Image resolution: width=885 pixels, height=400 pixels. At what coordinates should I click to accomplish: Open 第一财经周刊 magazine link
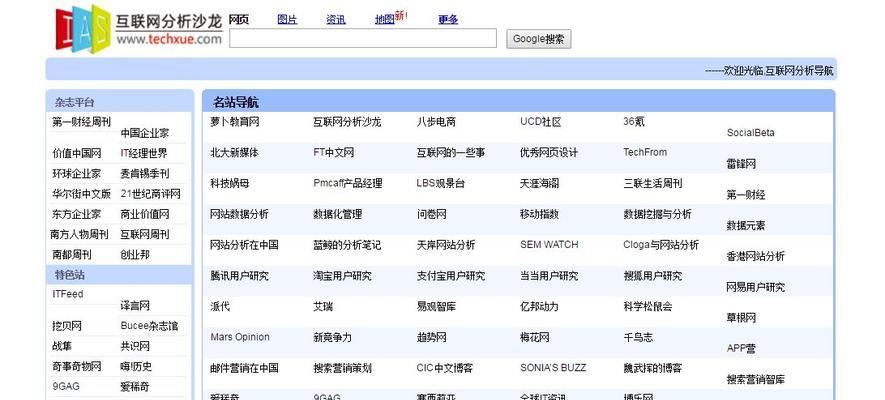pyautogui.click(x=81, y=122)
